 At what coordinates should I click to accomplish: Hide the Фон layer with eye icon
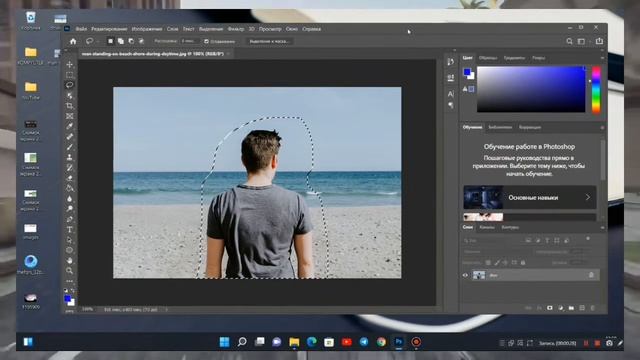(465, 275)
